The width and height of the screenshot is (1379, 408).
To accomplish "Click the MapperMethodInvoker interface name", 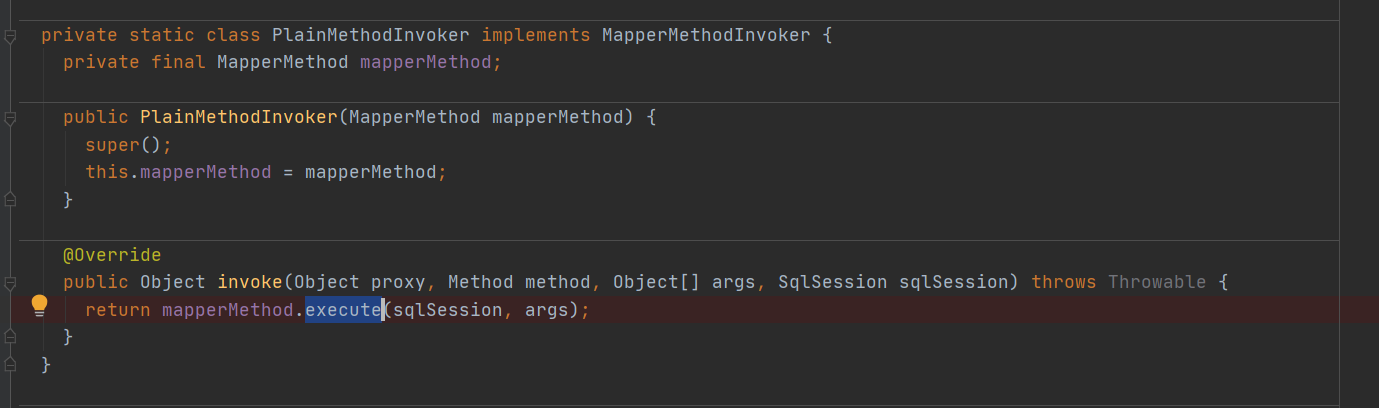I will click(x=706, y=35).
